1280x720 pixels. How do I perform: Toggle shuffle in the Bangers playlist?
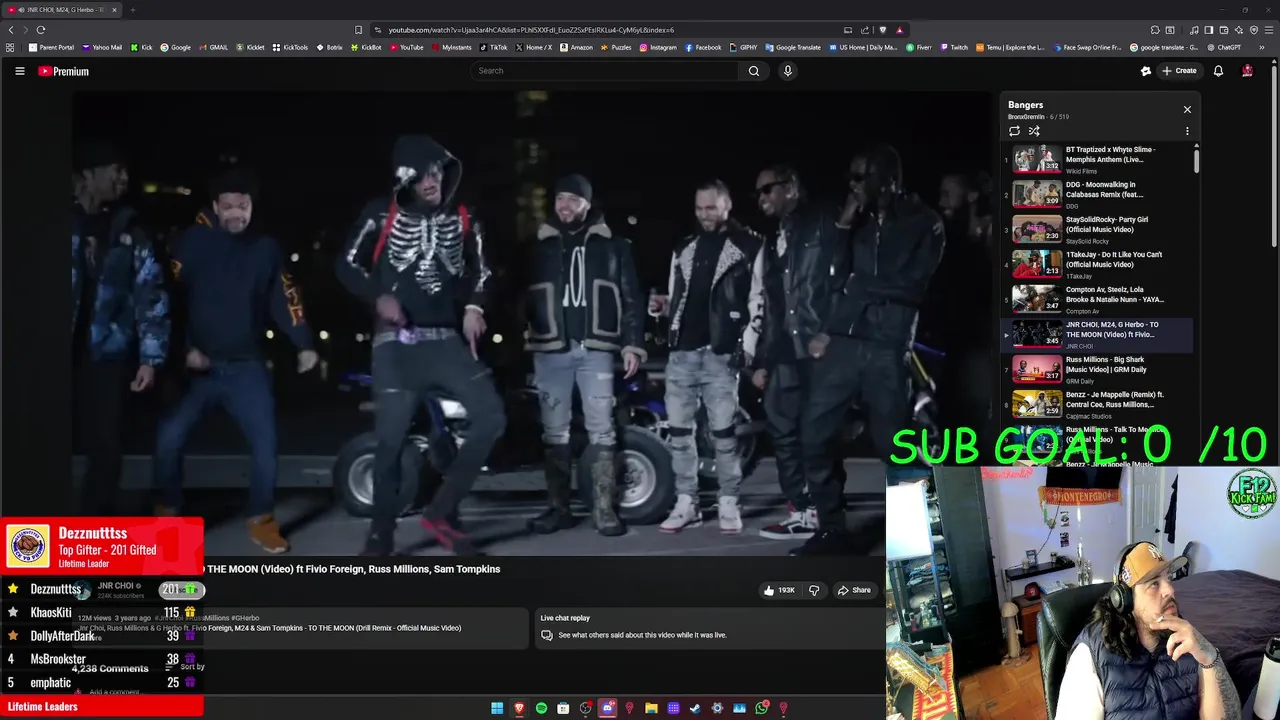[x=1034, y=131]
